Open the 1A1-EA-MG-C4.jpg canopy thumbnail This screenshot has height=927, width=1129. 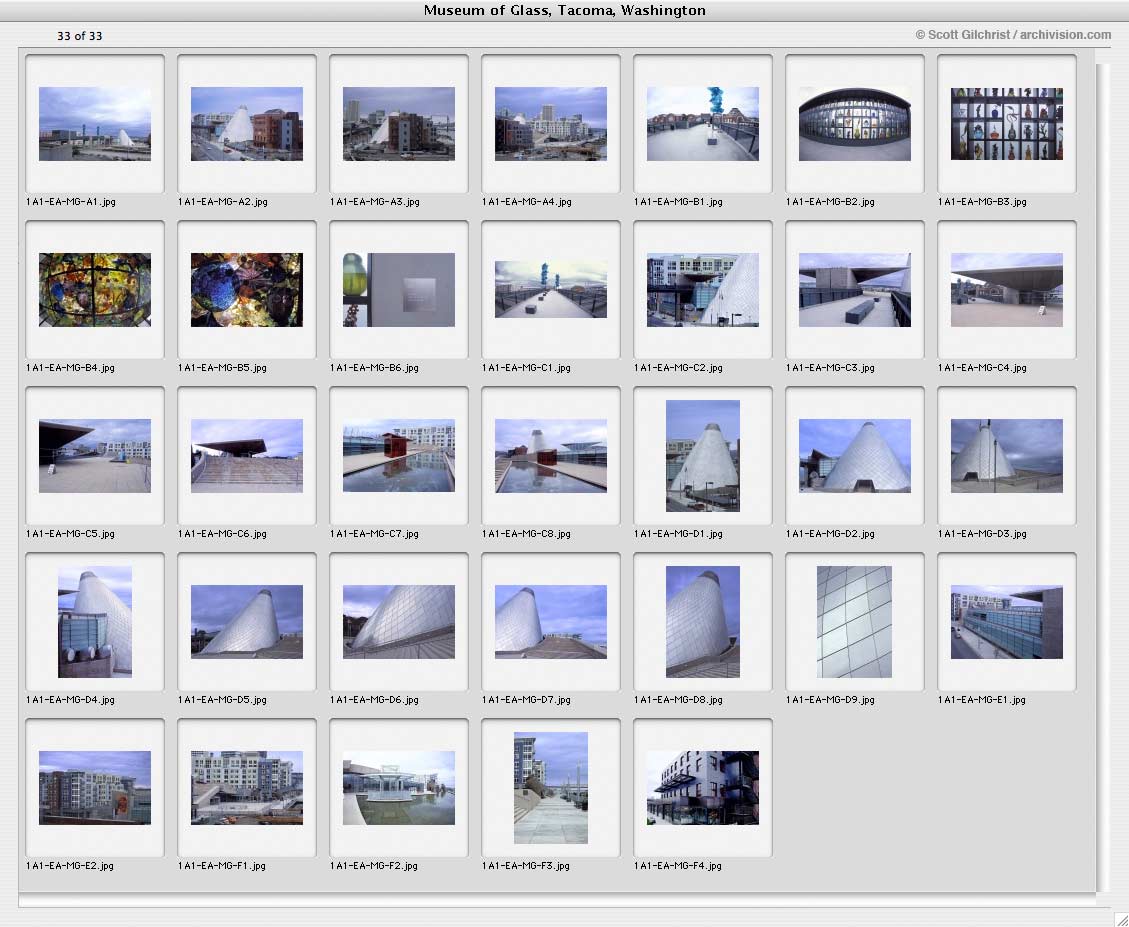(1007, 290)
